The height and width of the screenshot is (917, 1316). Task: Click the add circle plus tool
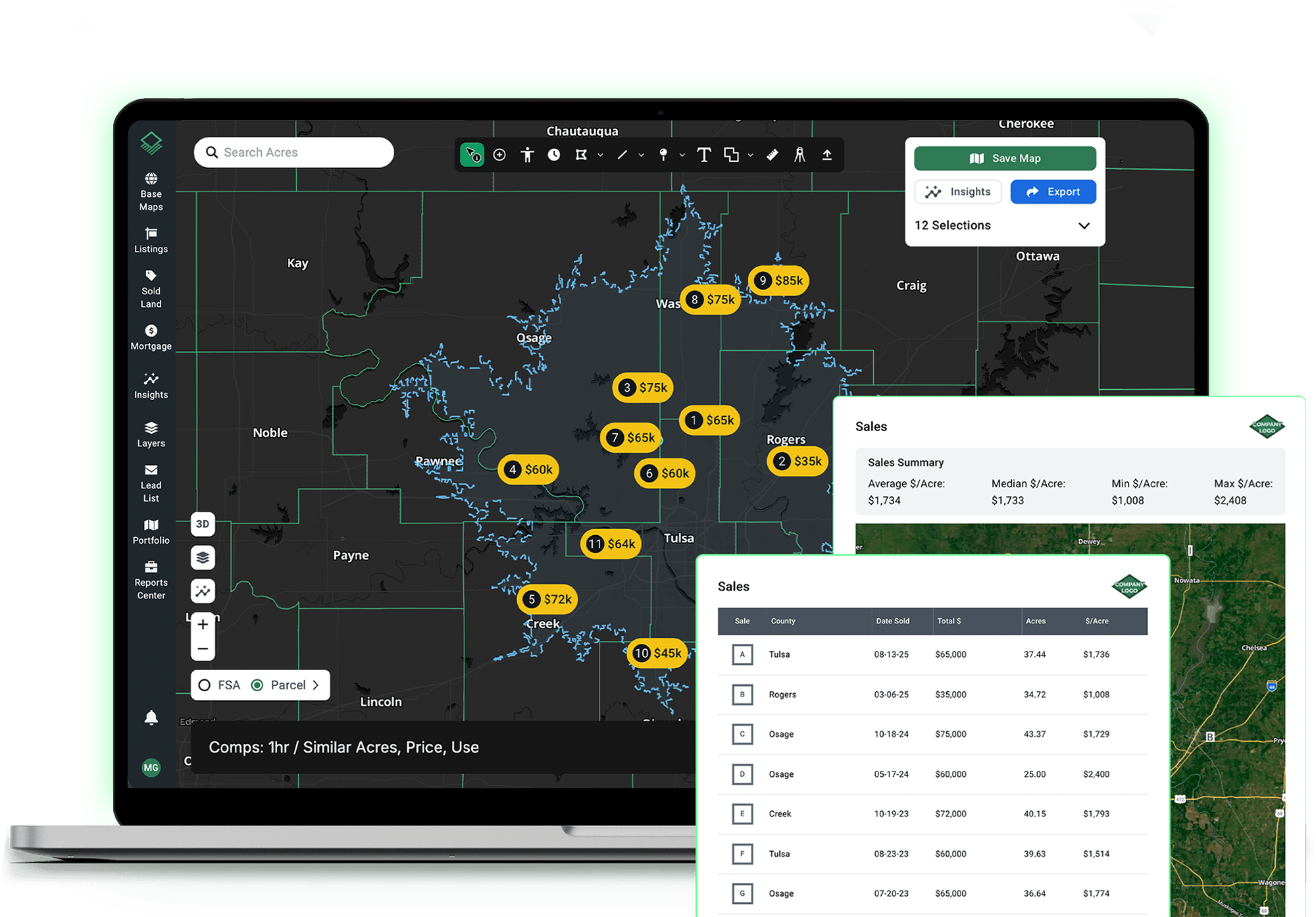pyautogui.click(x=499, y=155)
